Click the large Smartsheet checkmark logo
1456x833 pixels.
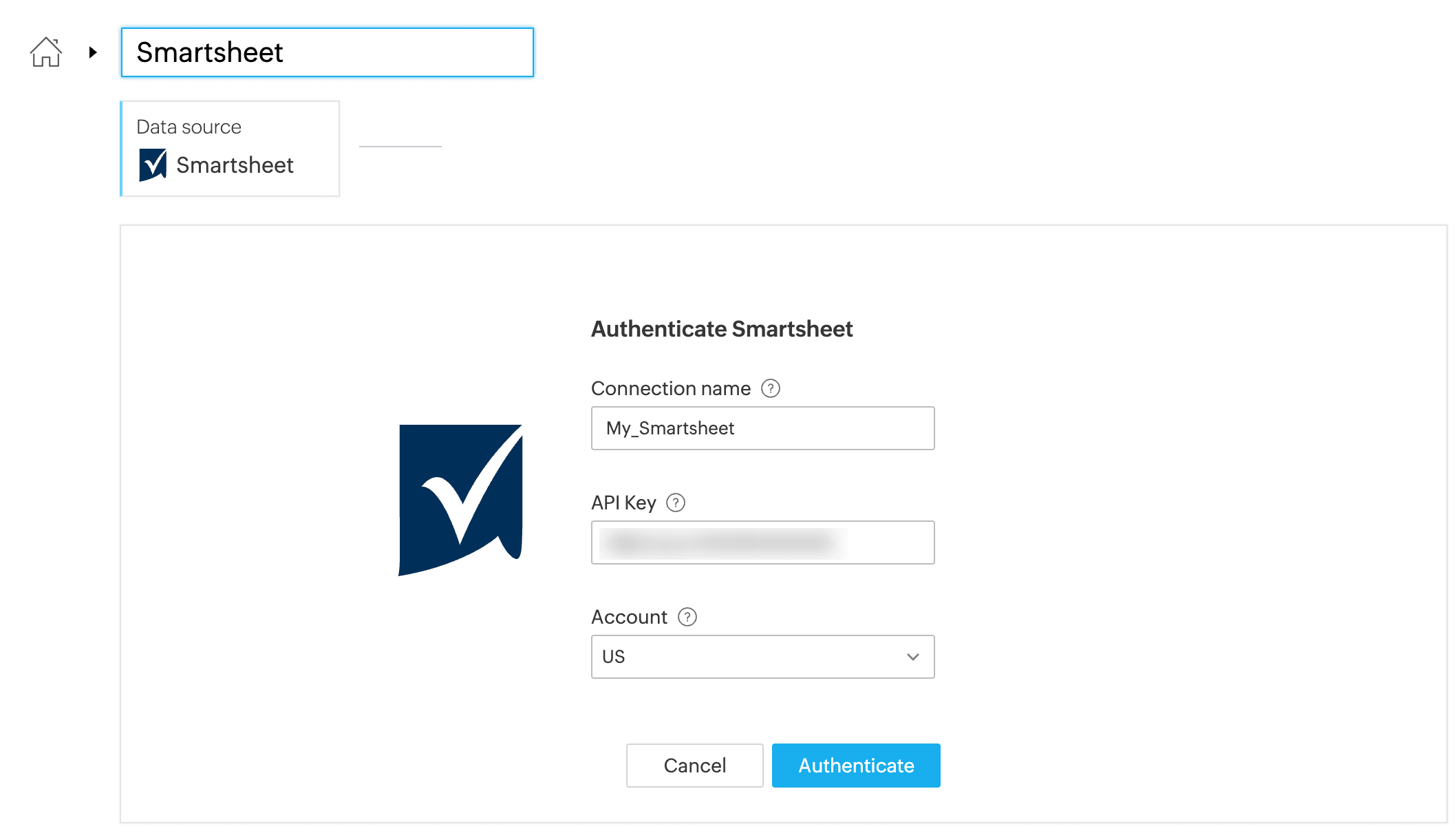[x=460, y=500]
